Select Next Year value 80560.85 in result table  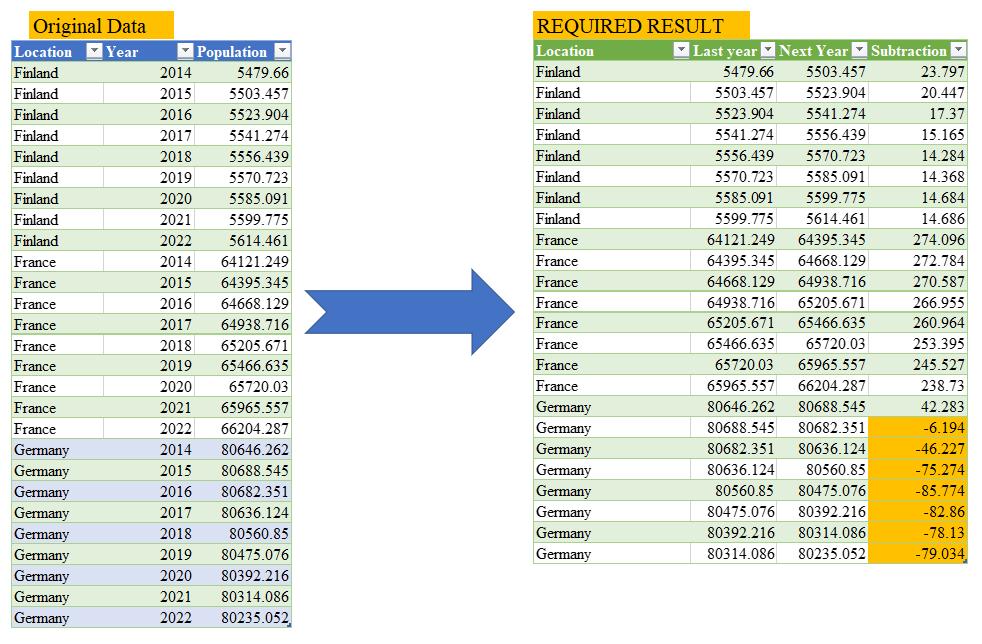822,470
